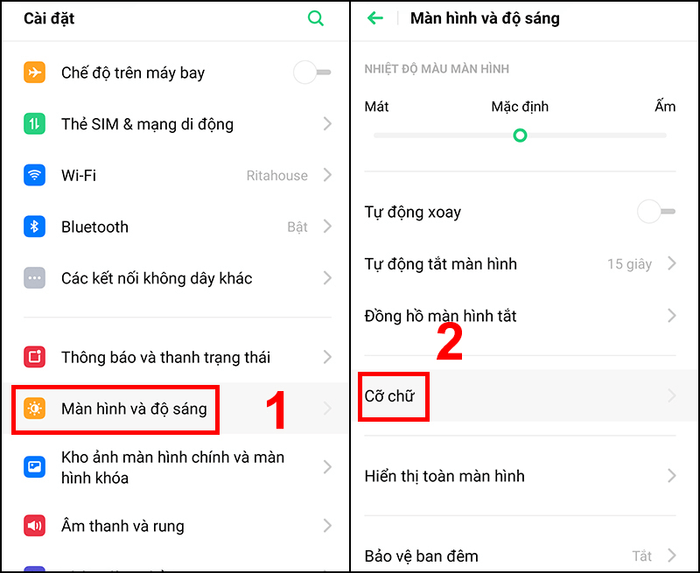Toggle the Tự động xoay switch
The image size is (700, 573).
[656, 212]
